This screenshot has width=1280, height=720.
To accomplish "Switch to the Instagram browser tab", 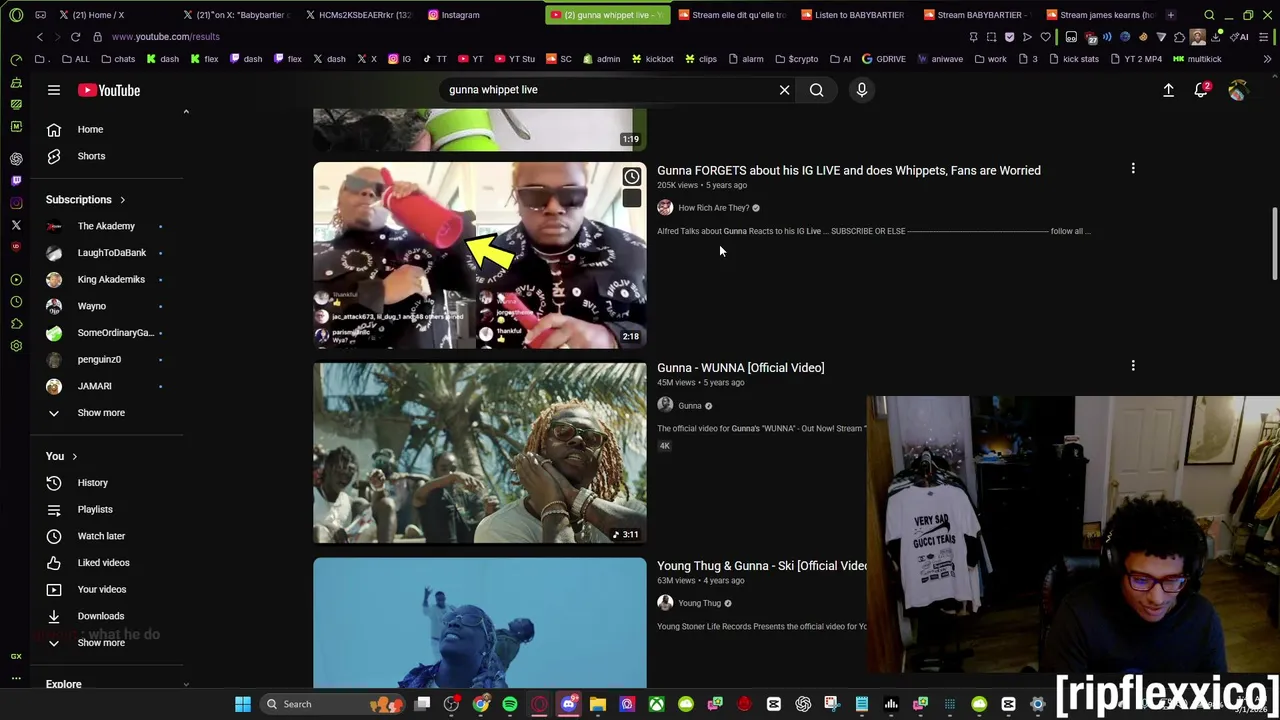I will click(460, 15).
